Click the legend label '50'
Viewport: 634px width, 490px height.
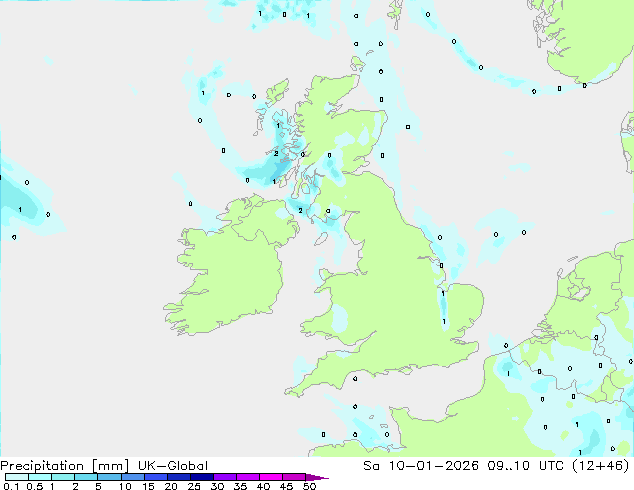310,486
